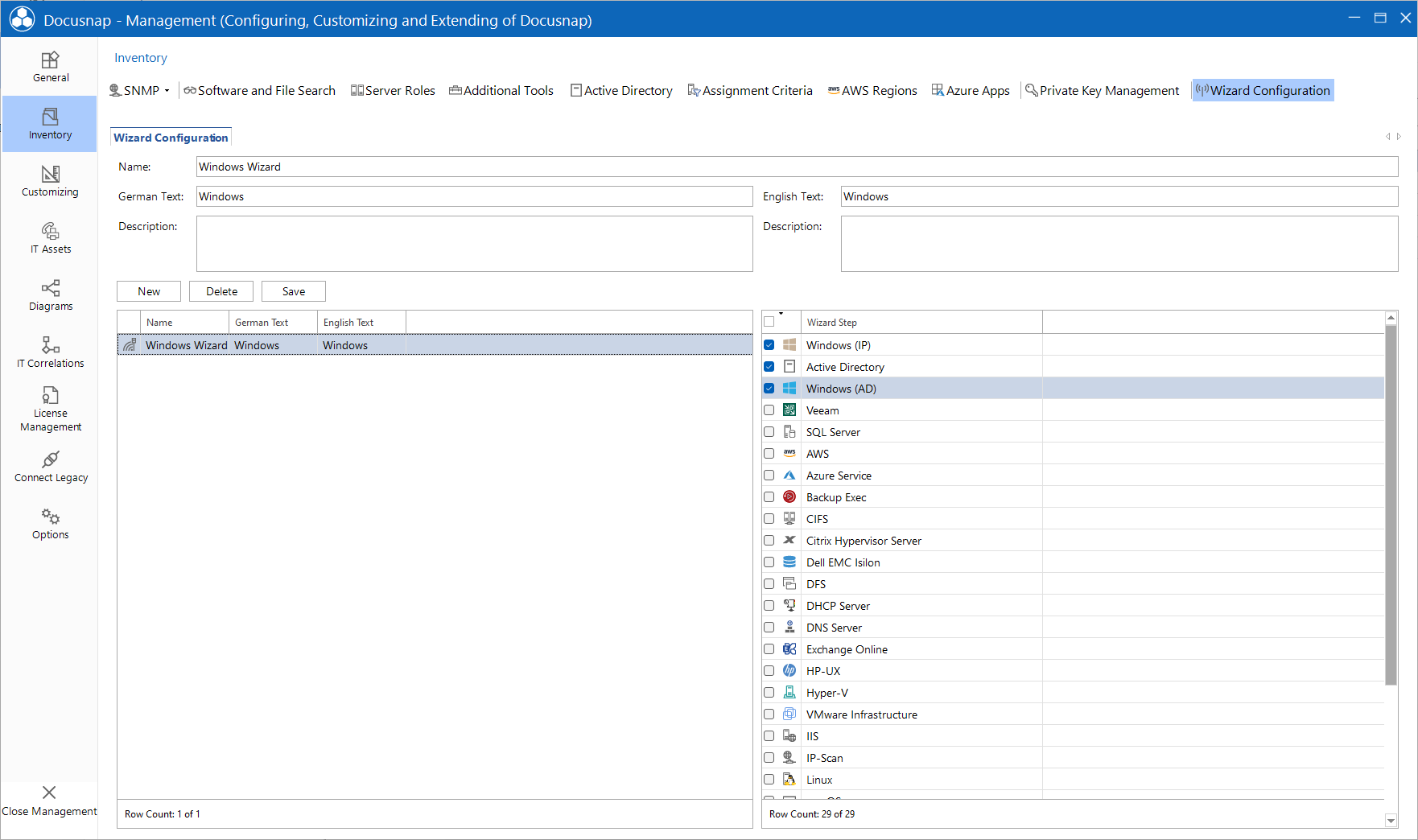Expand the SNMP dropdown arrow
The height and width of the screenshot is (840, 1418).
tap(167, 91)
